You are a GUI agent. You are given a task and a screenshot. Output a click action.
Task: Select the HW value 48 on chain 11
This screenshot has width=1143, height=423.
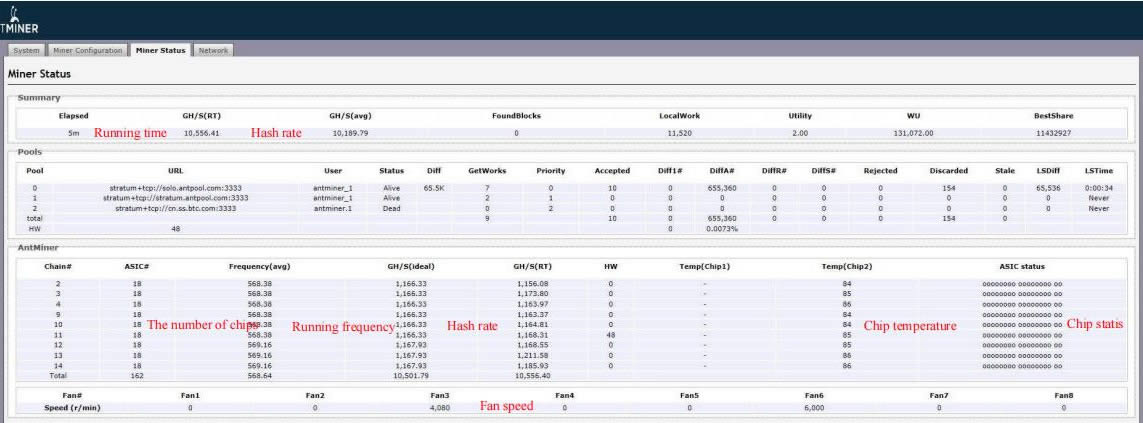click(x=610, y=334)
